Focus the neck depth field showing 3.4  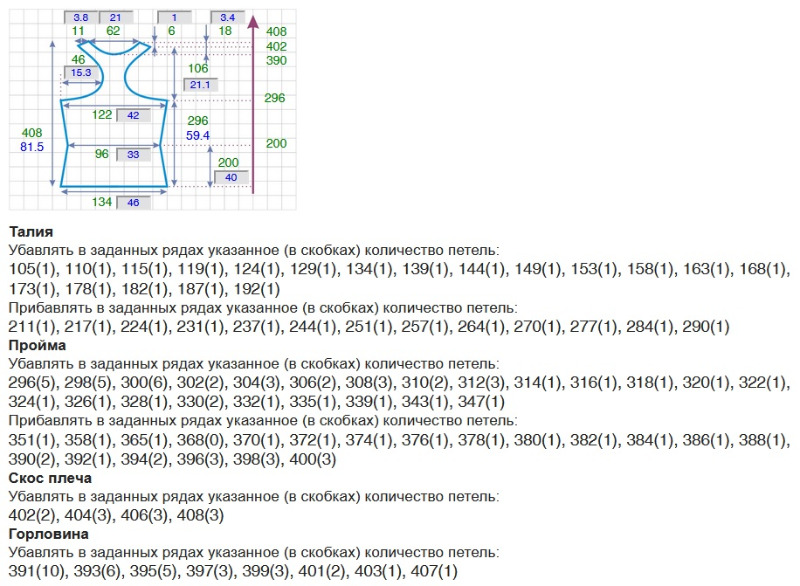click(227, 17)
